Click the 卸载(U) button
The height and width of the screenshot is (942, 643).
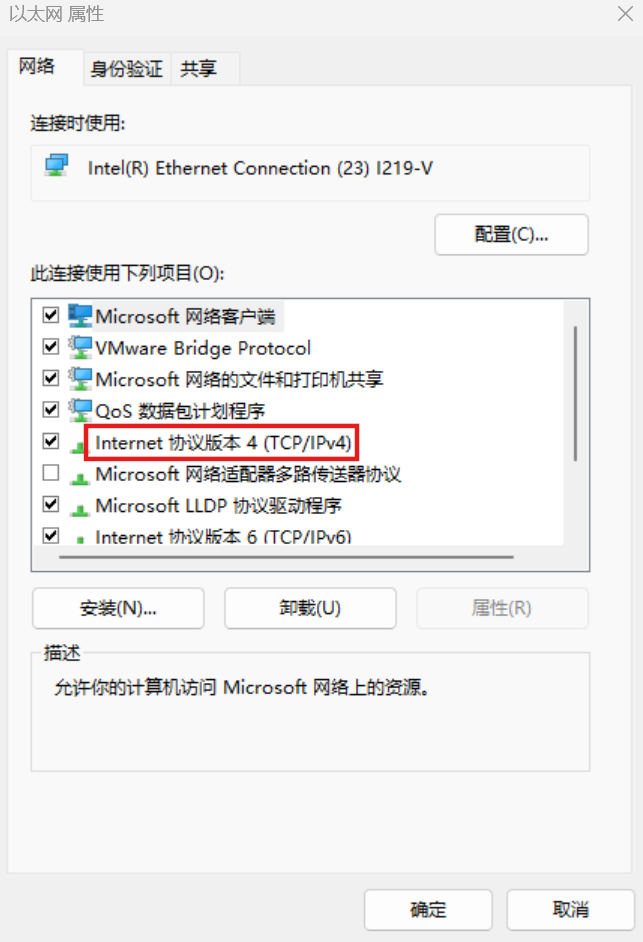(310, 608)
